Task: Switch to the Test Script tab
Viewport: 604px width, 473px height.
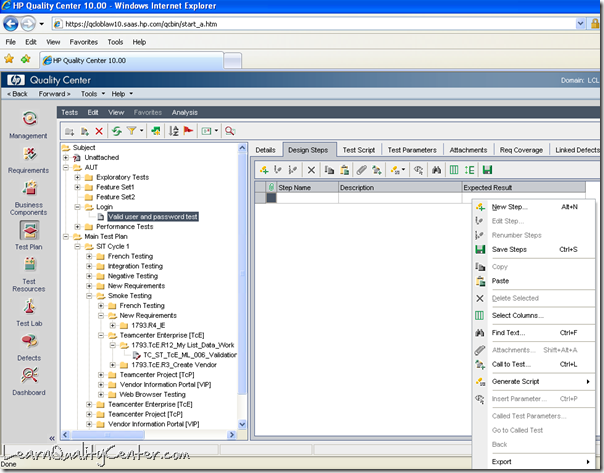Action: 359,150
